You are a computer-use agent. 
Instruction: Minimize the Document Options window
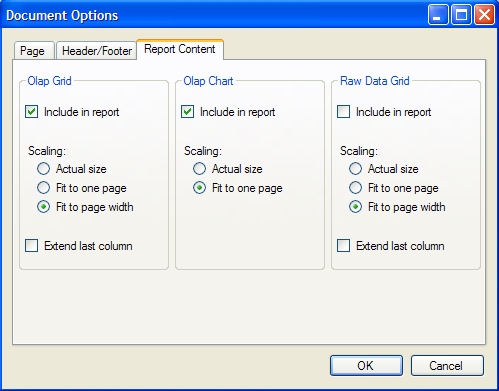click(x=438, y=15)
